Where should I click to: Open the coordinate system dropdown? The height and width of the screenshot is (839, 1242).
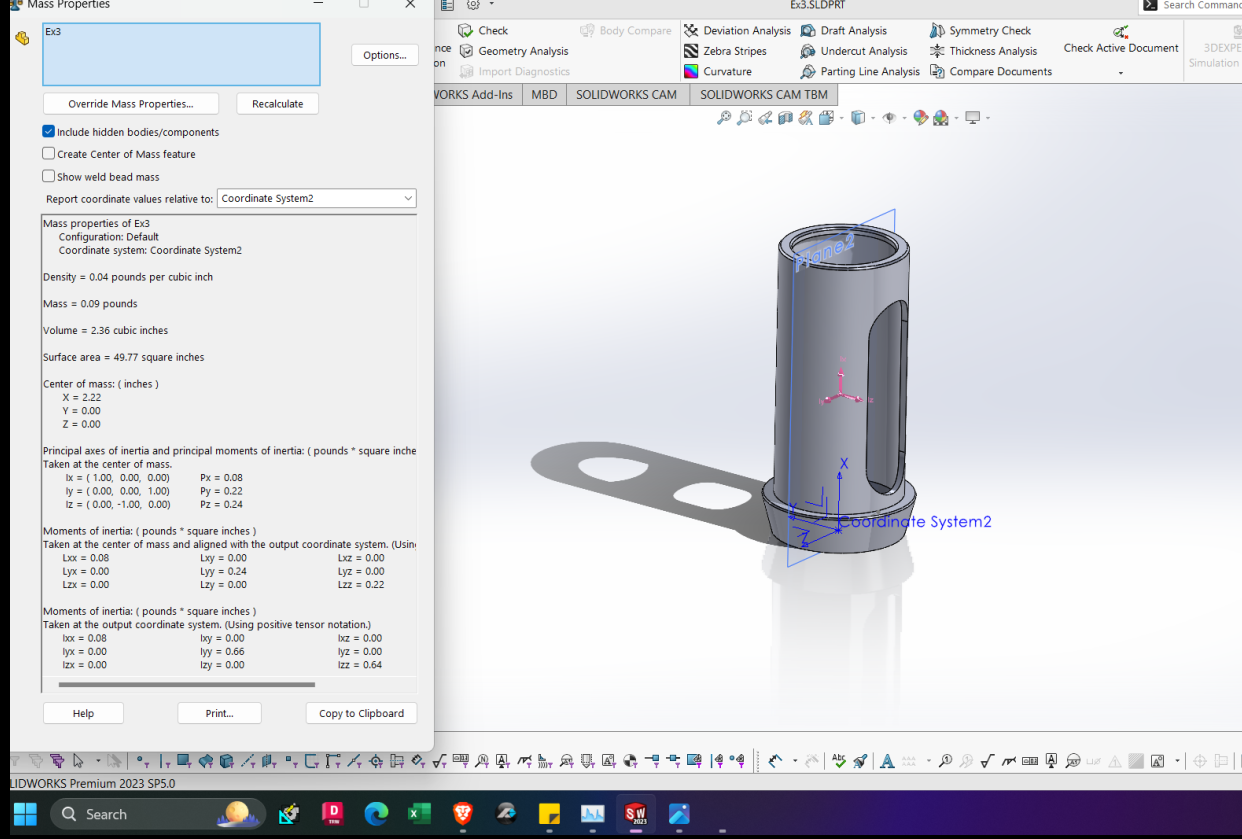(316, 198)
